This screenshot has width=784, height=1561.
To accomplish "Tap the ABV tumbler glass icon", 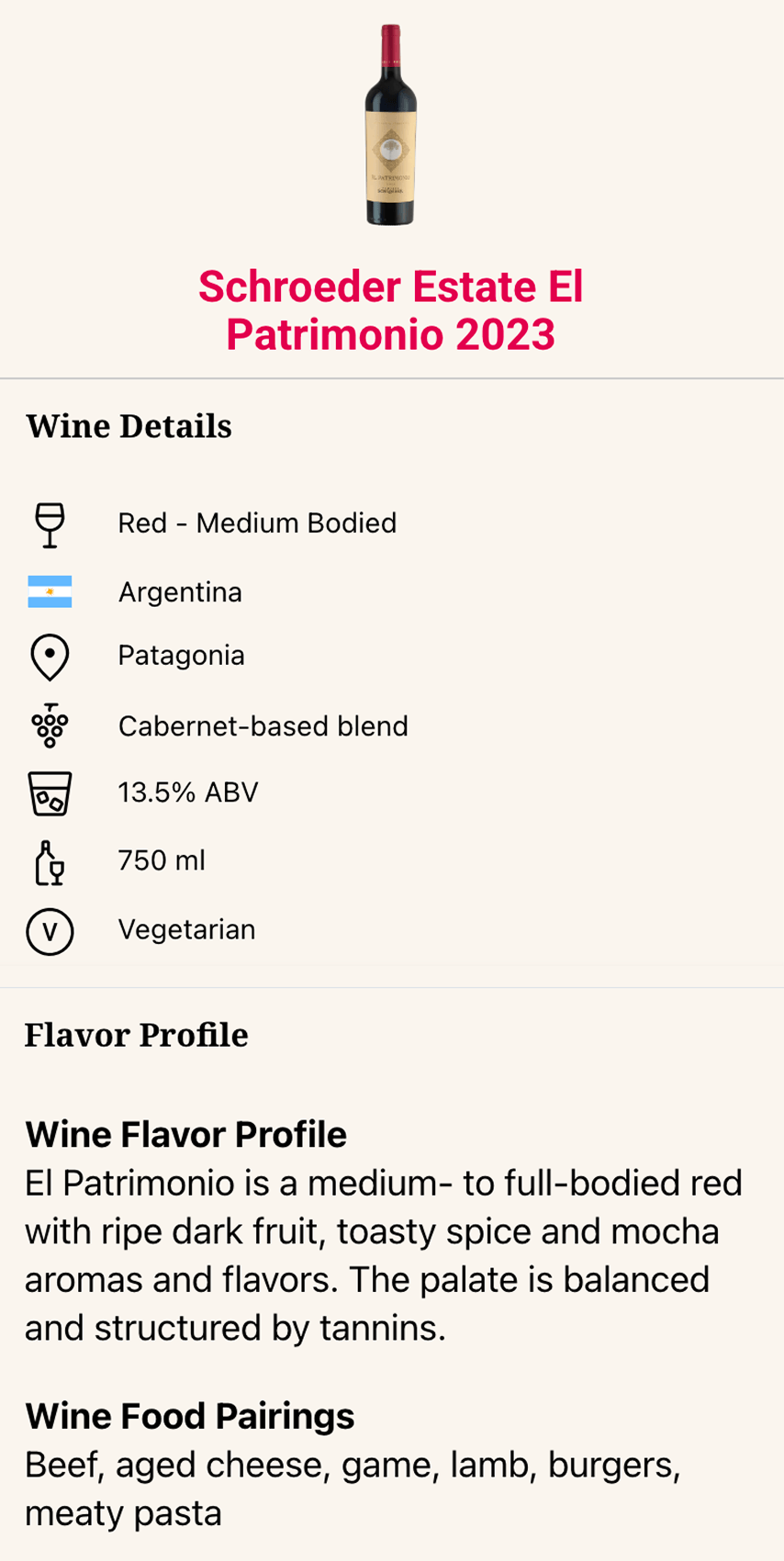I will pyautogui.click(x=50, y=793).
